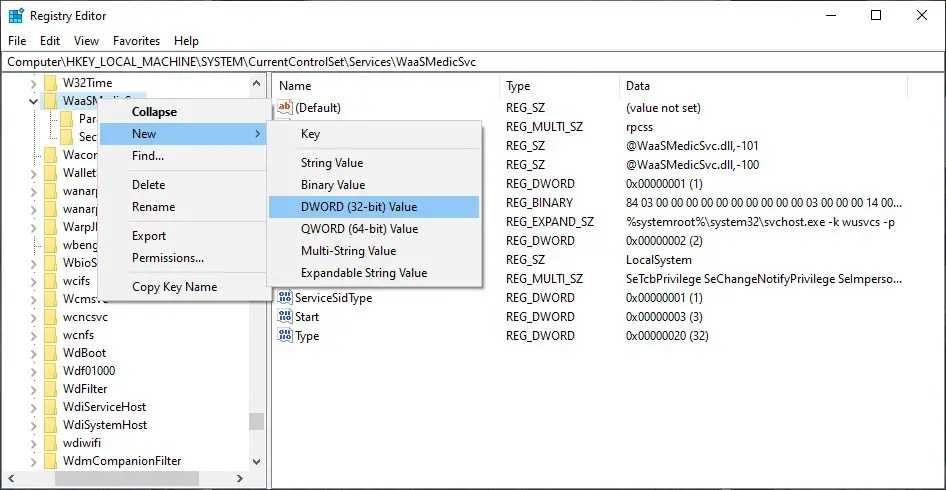The image size is (946, 490).
Task: Choose Copy Key Name option
Action: point(174,287)
